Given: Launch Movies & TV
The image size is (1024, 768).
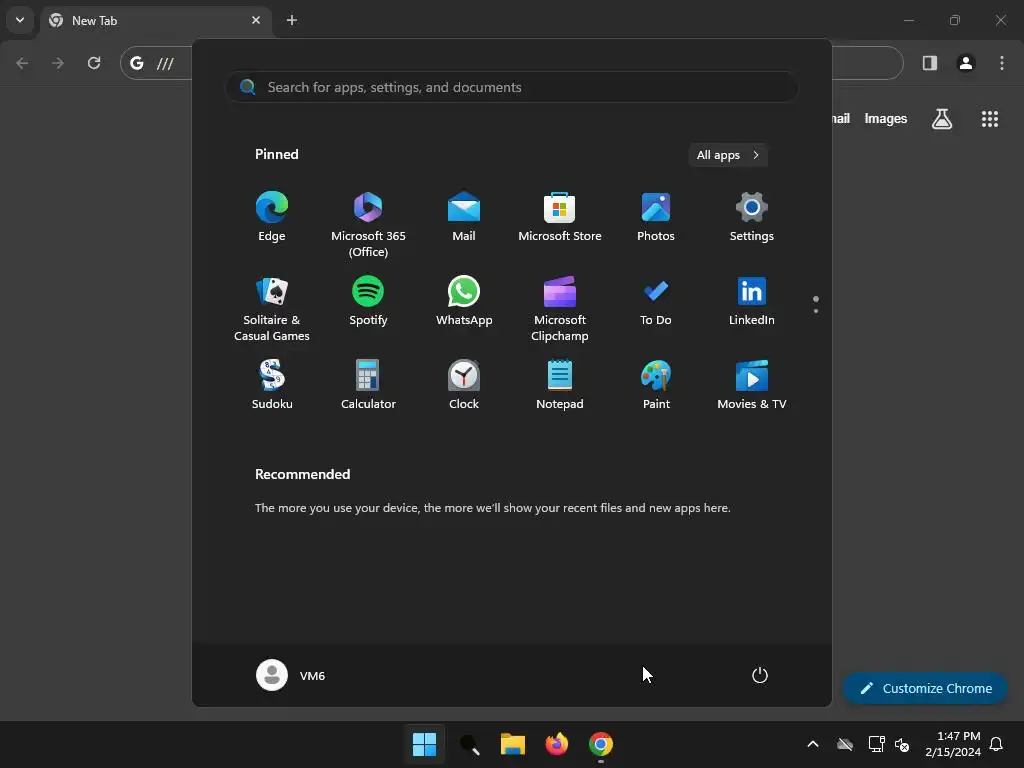Looking at the screenshot, I should [752, 385].
